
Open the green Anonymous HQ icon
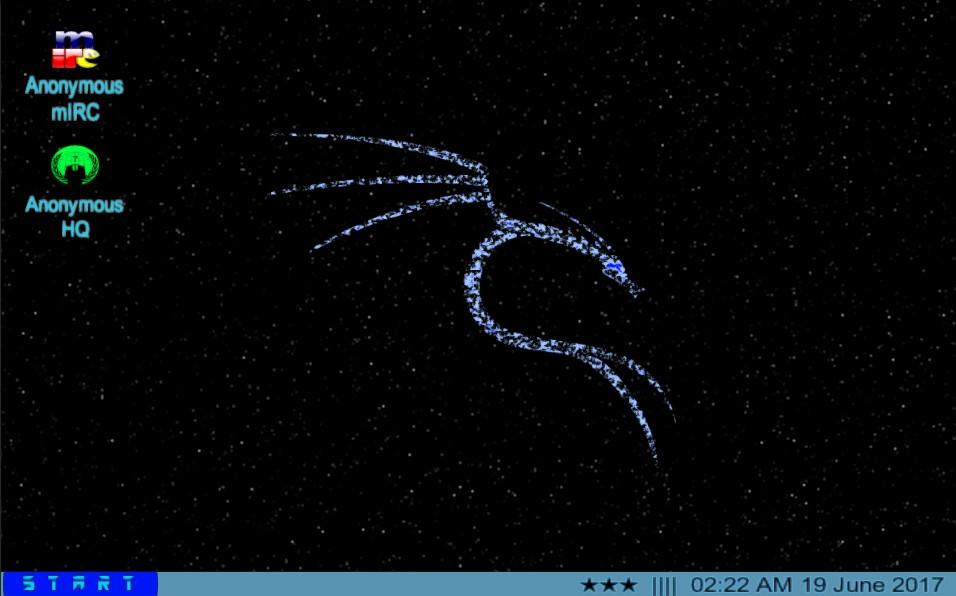pos(74,165)
